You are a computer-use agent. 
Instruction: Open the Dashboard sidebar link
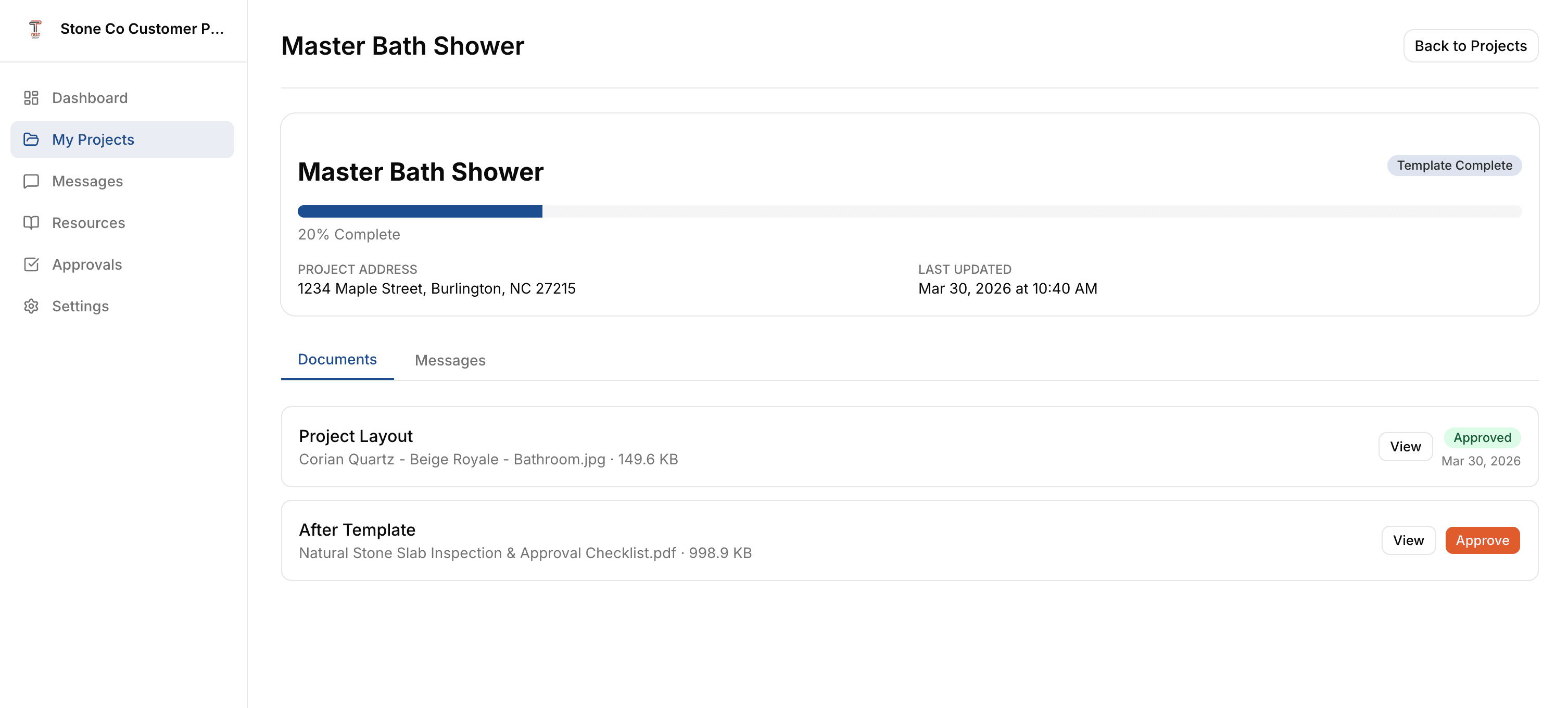click(89, 97)
